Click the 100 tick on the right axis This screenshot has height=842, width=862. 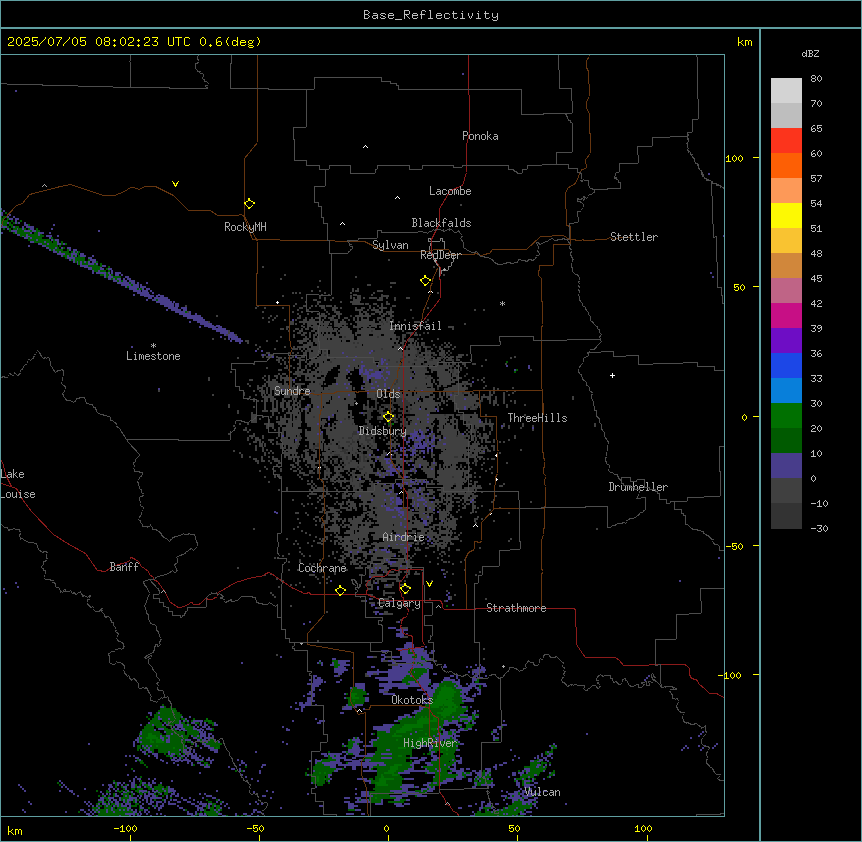click(734, 158)
